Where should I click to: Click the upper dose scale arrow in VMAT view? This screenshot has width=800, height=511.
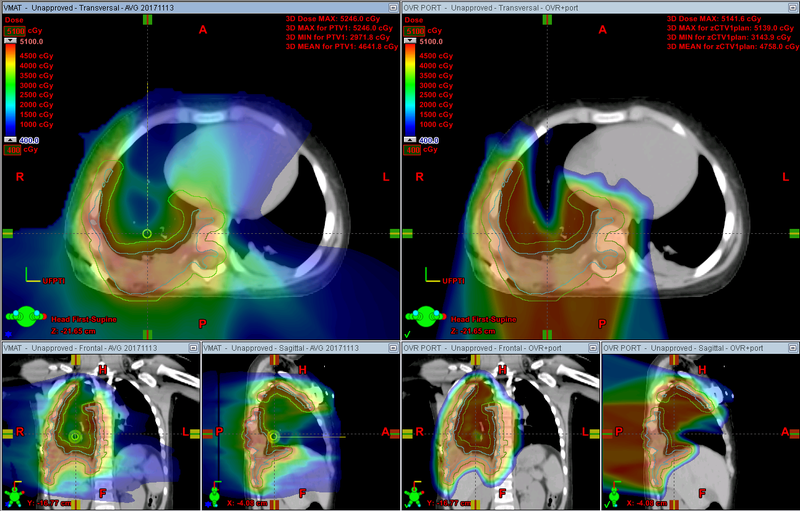[x=10, y=41]
